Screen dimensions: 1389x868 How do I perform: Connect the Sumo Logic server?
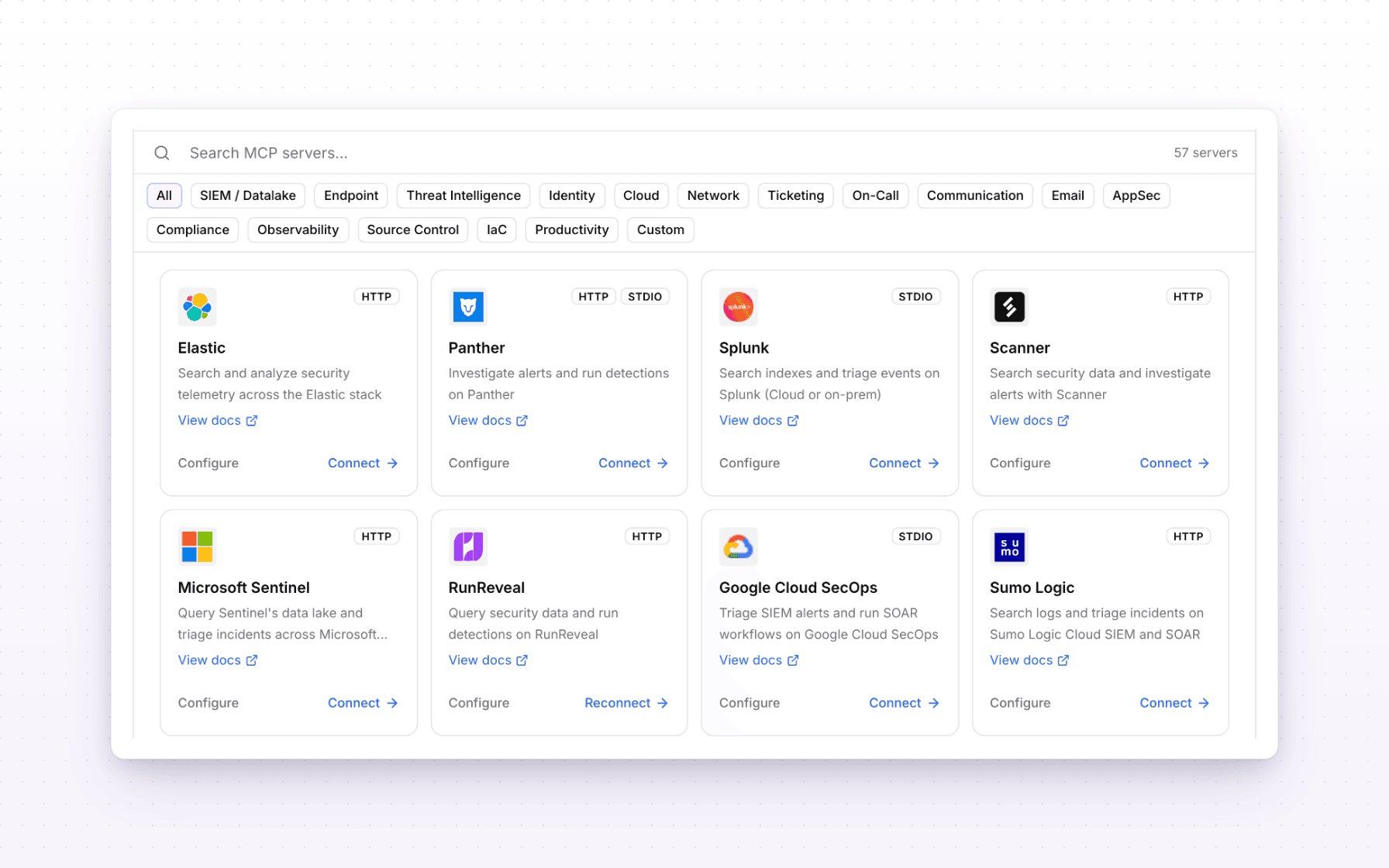click(1174, 703)
